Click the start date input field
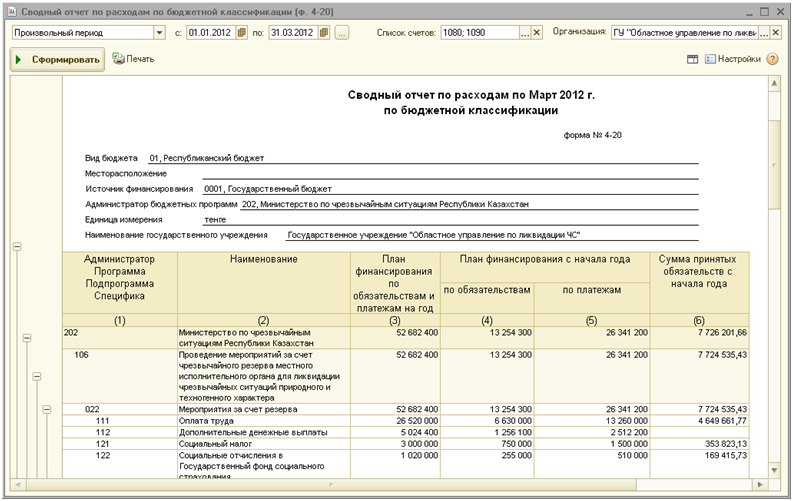This screenshot has width=793, height=501. [x=211, y=33]
